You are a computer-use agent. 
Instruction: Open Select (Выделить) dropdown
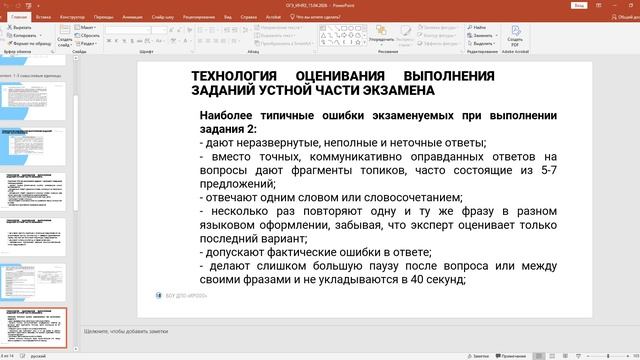481,43
